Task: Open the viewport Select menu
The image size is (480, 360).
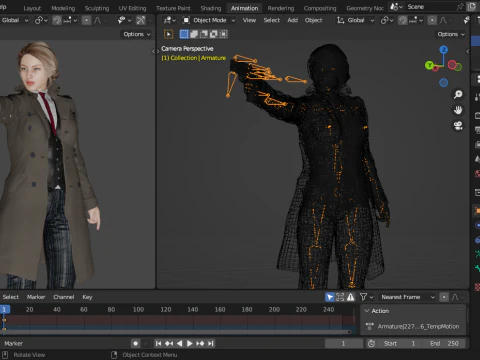Action: [x=272, y=21]
